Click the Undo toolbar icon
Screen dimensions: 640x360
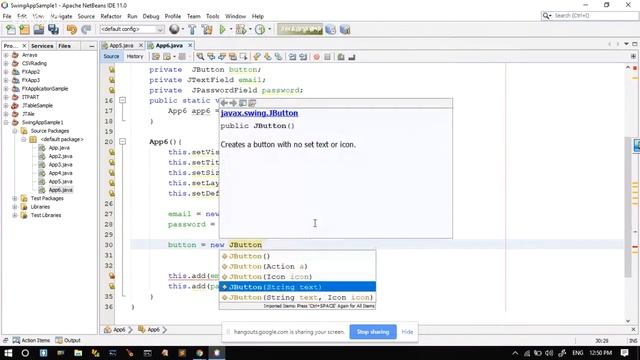pos(71,29)
